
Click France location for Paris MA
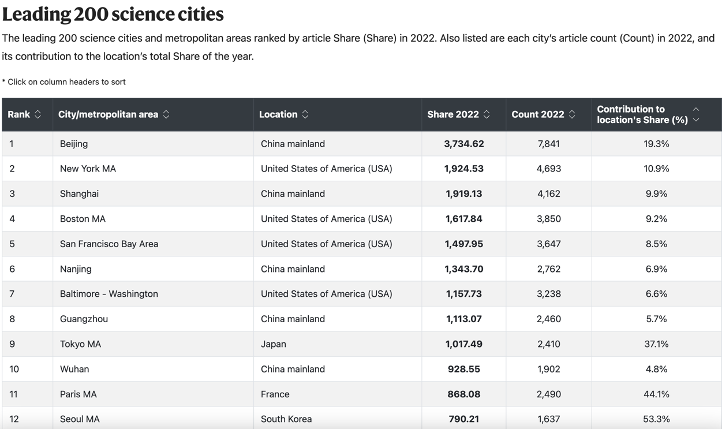click(x=275, y=394)
